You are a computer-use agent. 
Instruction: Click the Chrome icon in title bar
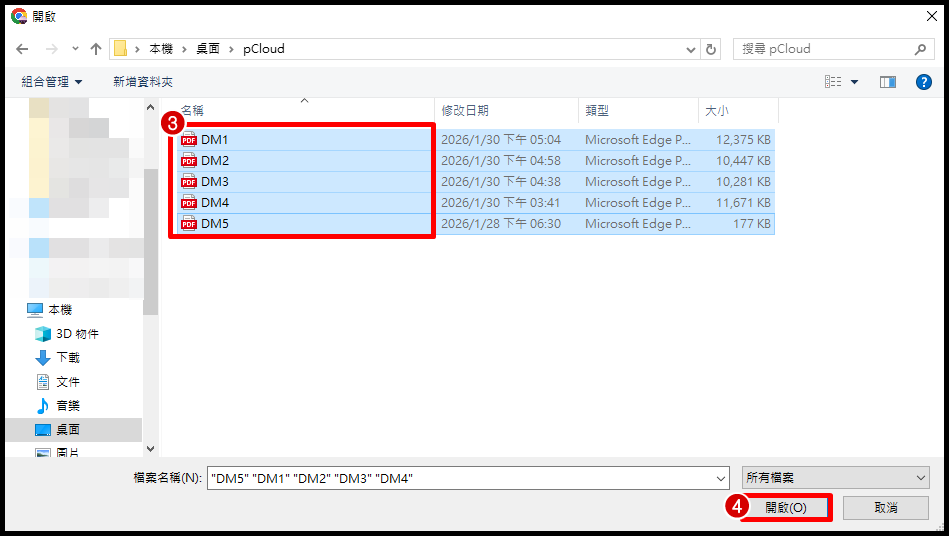pos(19,16)
